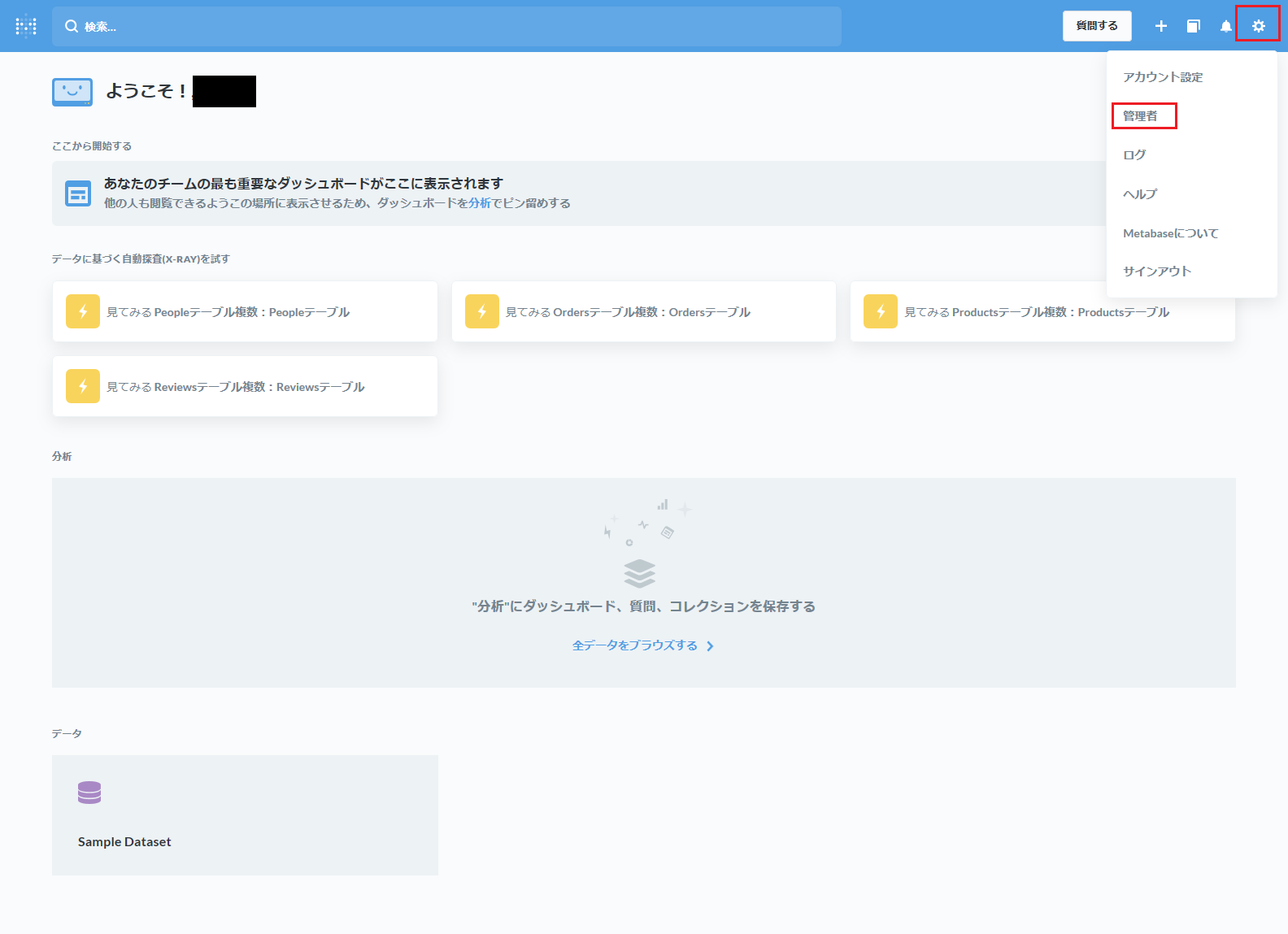The height and width of the screenshot is (934, 1288).
Task: Open the Reviewsテーブル x-ray card
Action: pyautogui.click(x=245, y=386)
